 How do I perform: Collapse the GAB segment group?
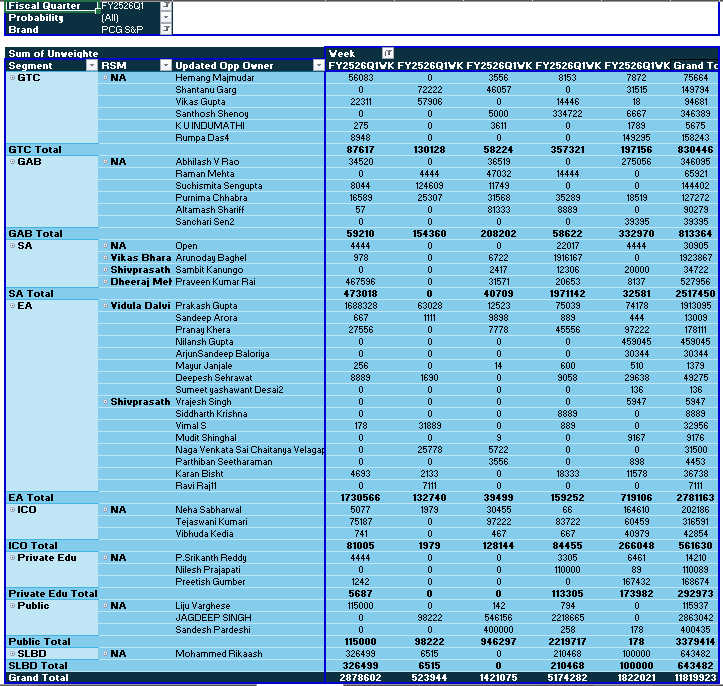pos(12,161)
